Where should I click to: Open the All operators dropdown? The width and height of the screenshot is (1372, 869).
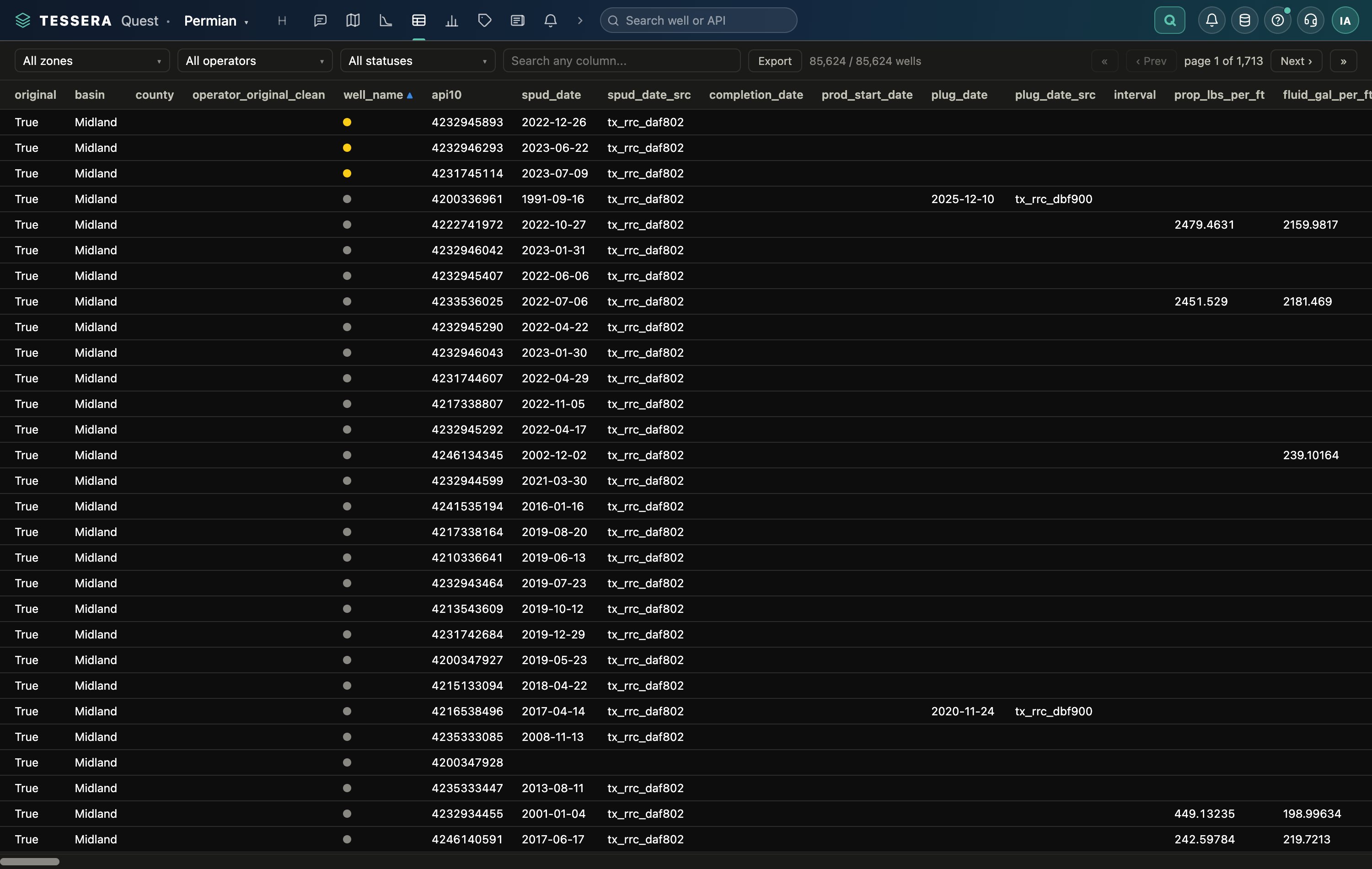click(255, 60)
